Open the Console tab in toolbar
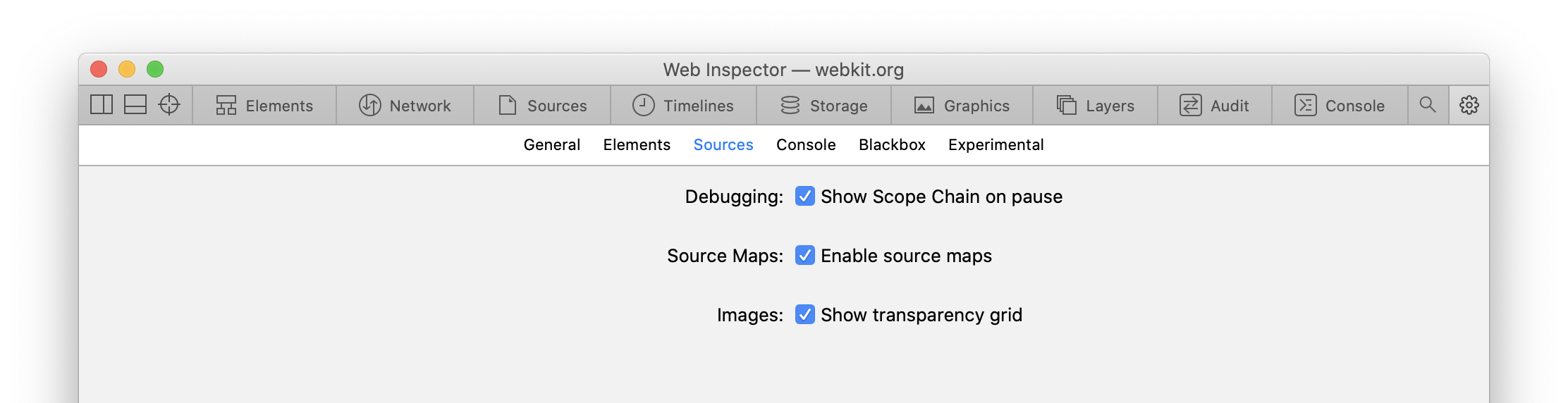The height and width of the screenshot is (403, 1568). coord(1340,106)
